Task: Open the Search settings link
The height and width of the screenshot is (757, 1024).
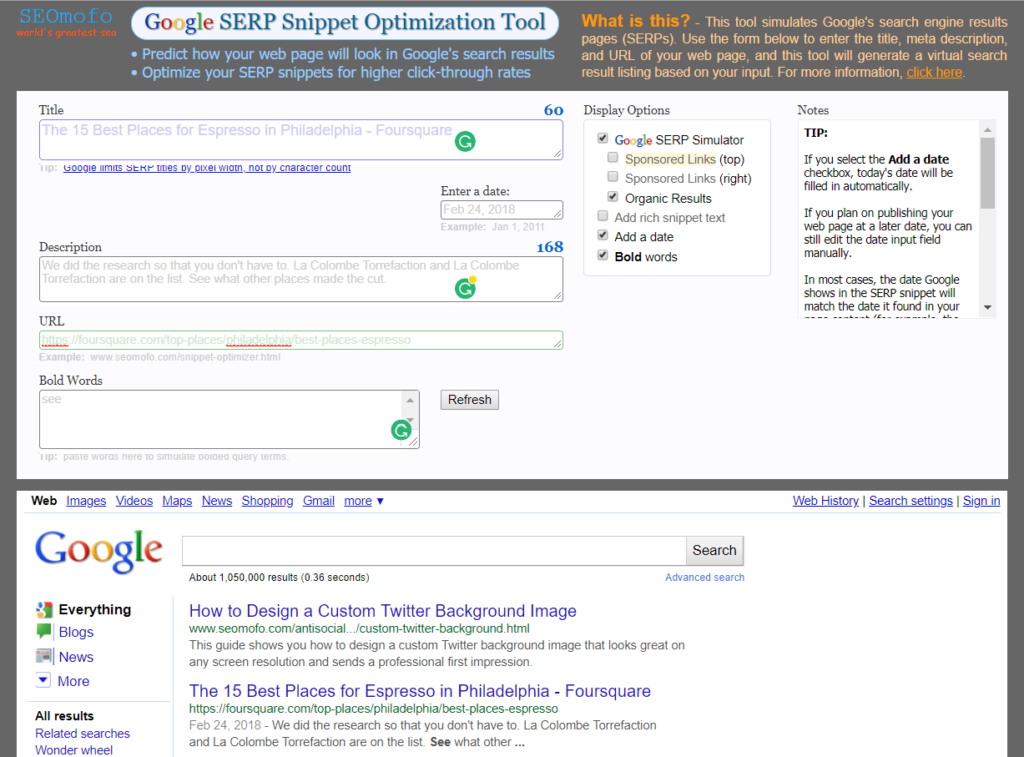Action: click(910, 501)
